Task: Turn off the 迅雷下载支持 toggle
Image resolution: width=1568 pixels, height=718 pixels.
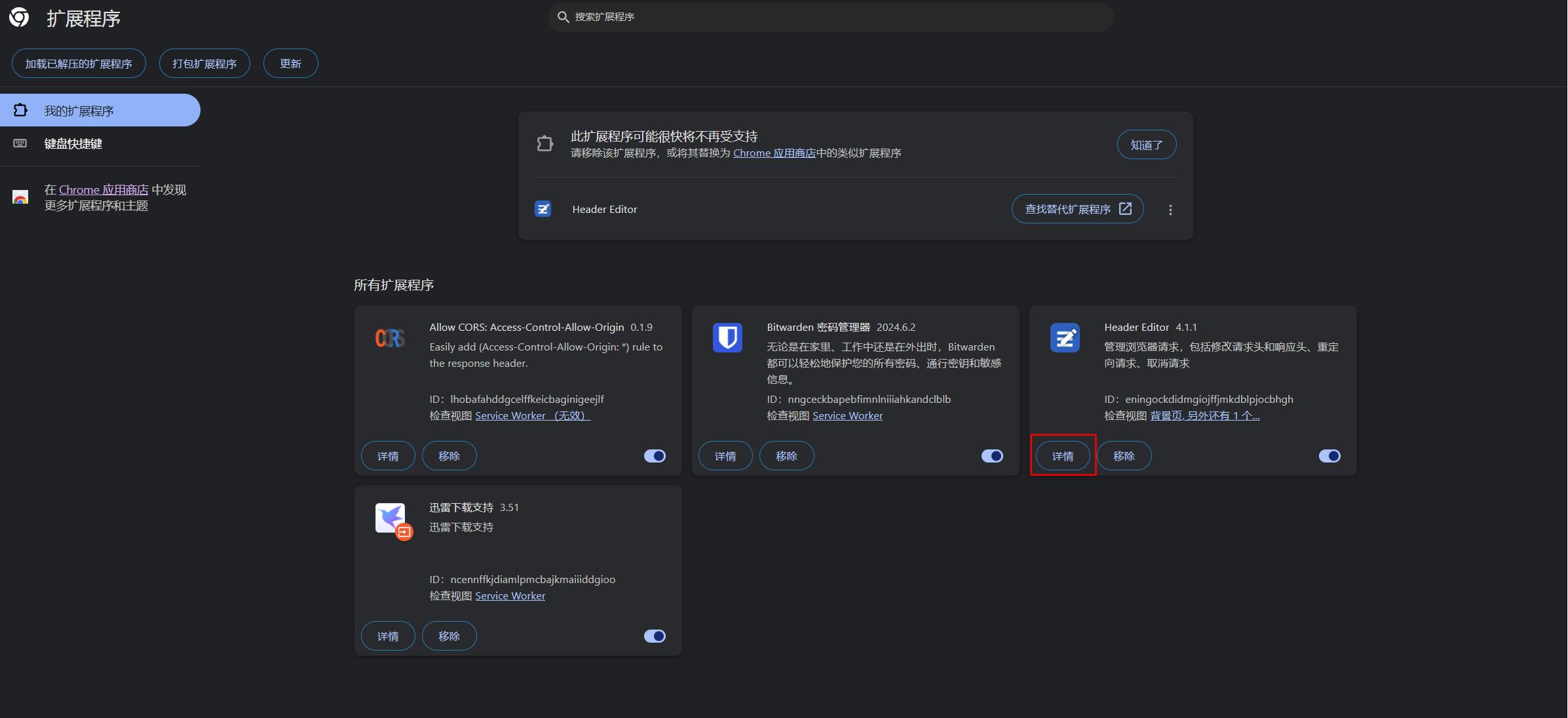Action: (x=655, y=636)
